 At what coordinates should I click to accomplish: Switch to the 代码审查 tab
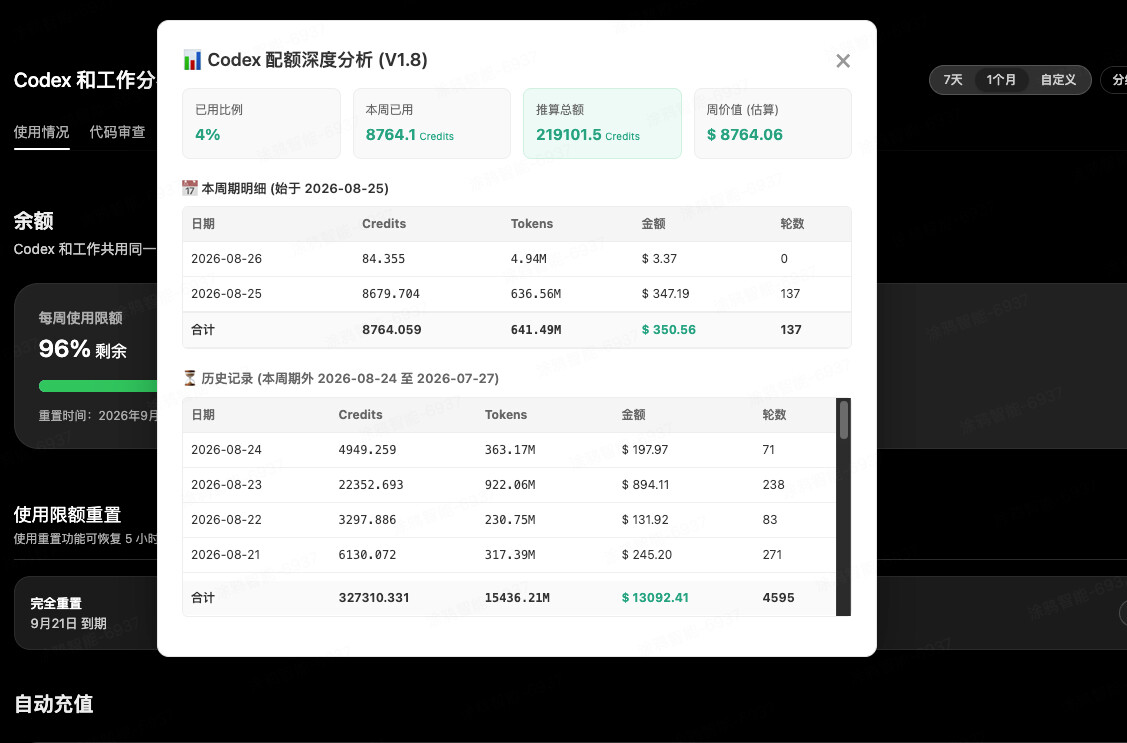point(117,131)
